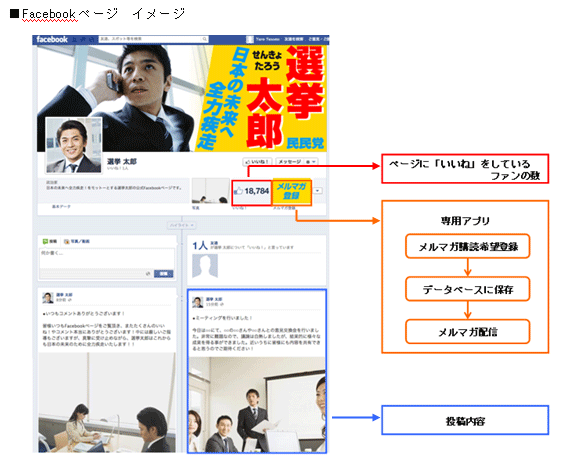
Task: Click the thumbs-up icon beside 18,784
Action: (x=238, y=191)
